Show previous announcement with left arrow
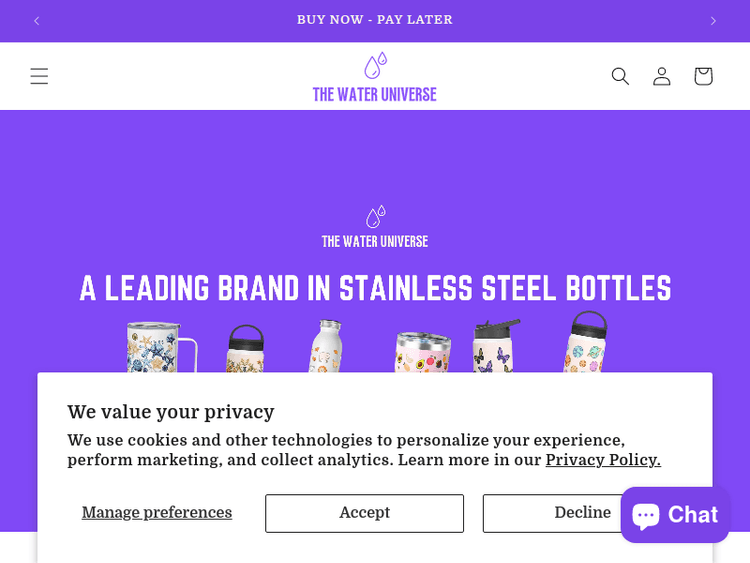Screen dimensions: 750x563 point(37,21)
